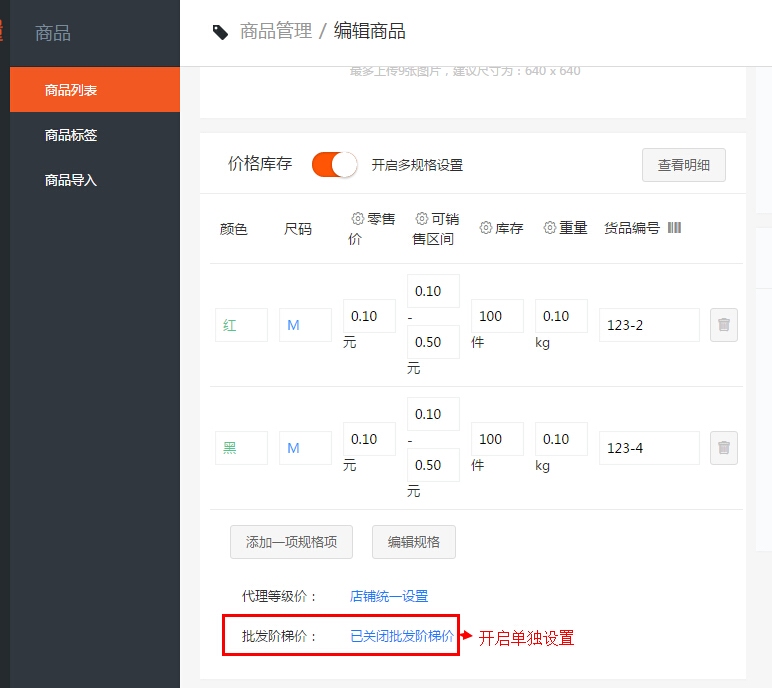Open the 店铺统一设置 link
Viewport: 772px width, 688px height.
point(389,596)
